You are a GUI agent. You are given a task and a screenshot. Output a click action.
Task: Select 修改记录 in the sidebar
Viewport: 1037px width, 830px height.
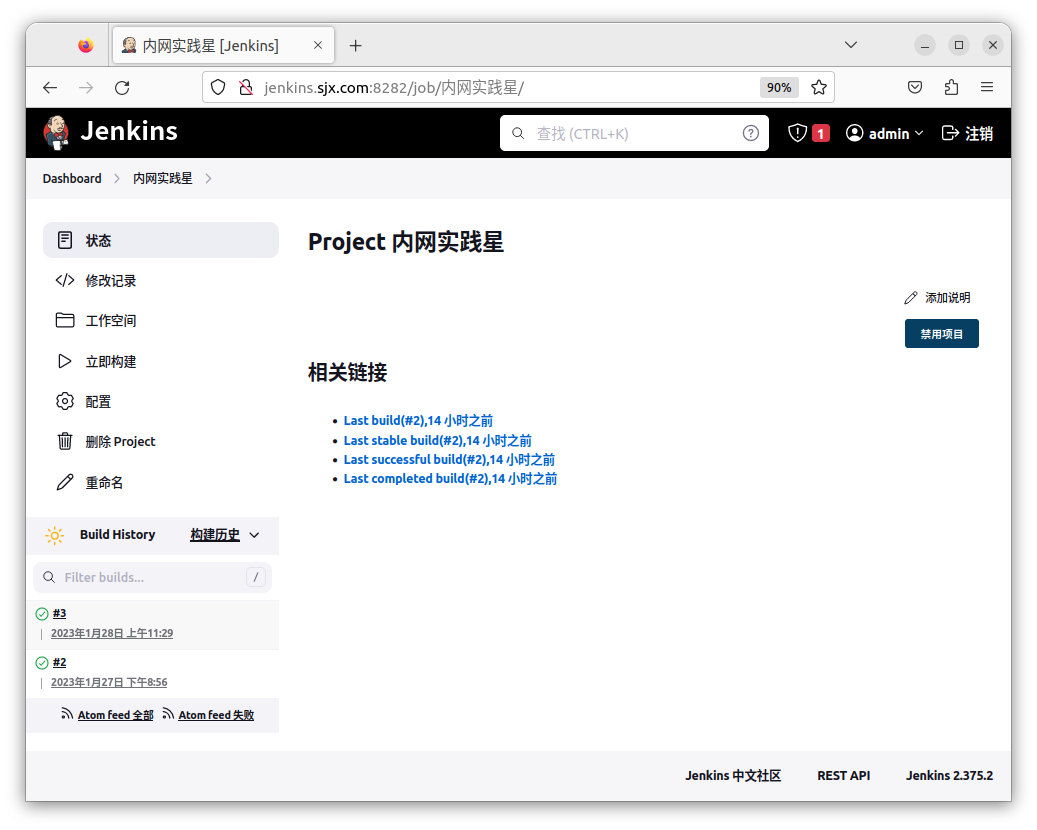click(x=110, y=281)
